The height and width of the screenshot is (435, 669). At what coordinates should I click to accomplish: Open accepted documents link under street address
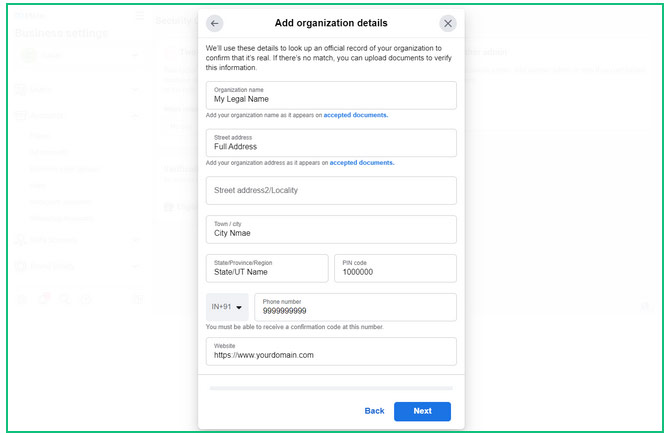(362, 163)
